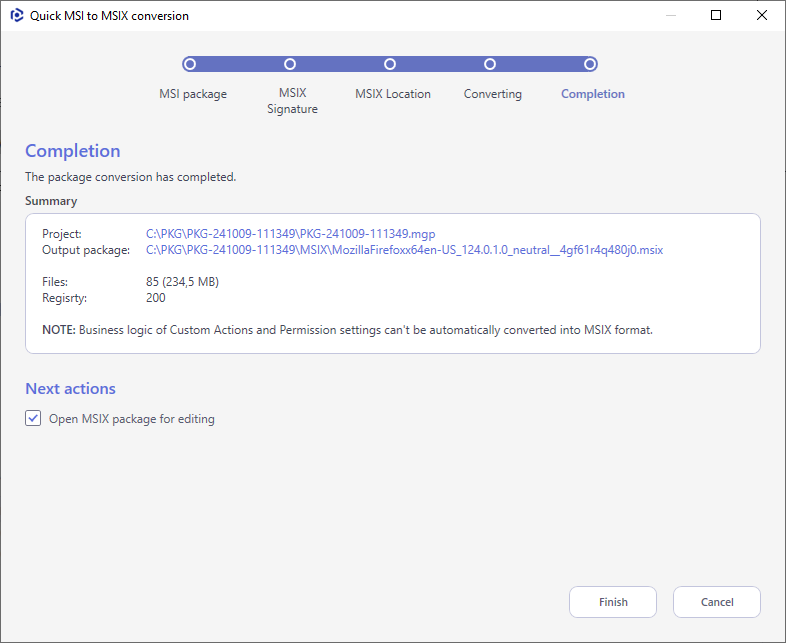Uncheck Open MSIX package for editing
This screenshot has width=786, height=643.
(x=33, y=418)
